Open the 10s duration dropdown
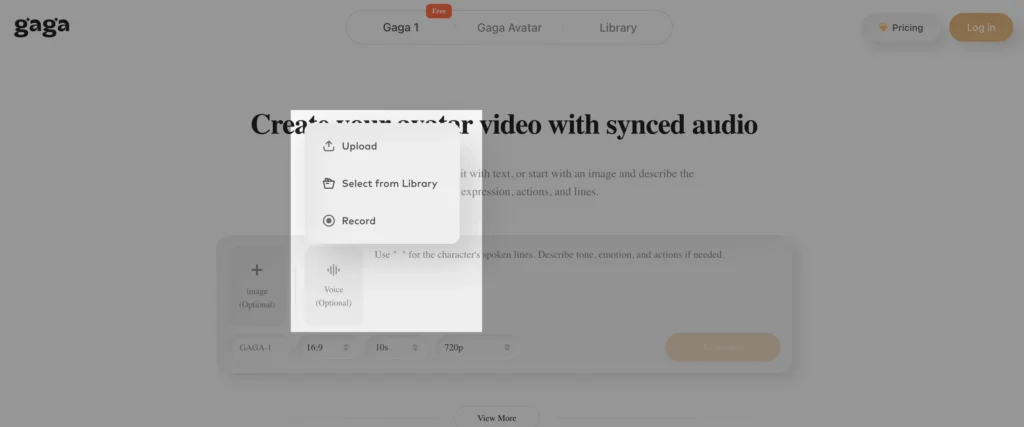Viewport: 1024px width, 427px height. [x=396, y=347]
